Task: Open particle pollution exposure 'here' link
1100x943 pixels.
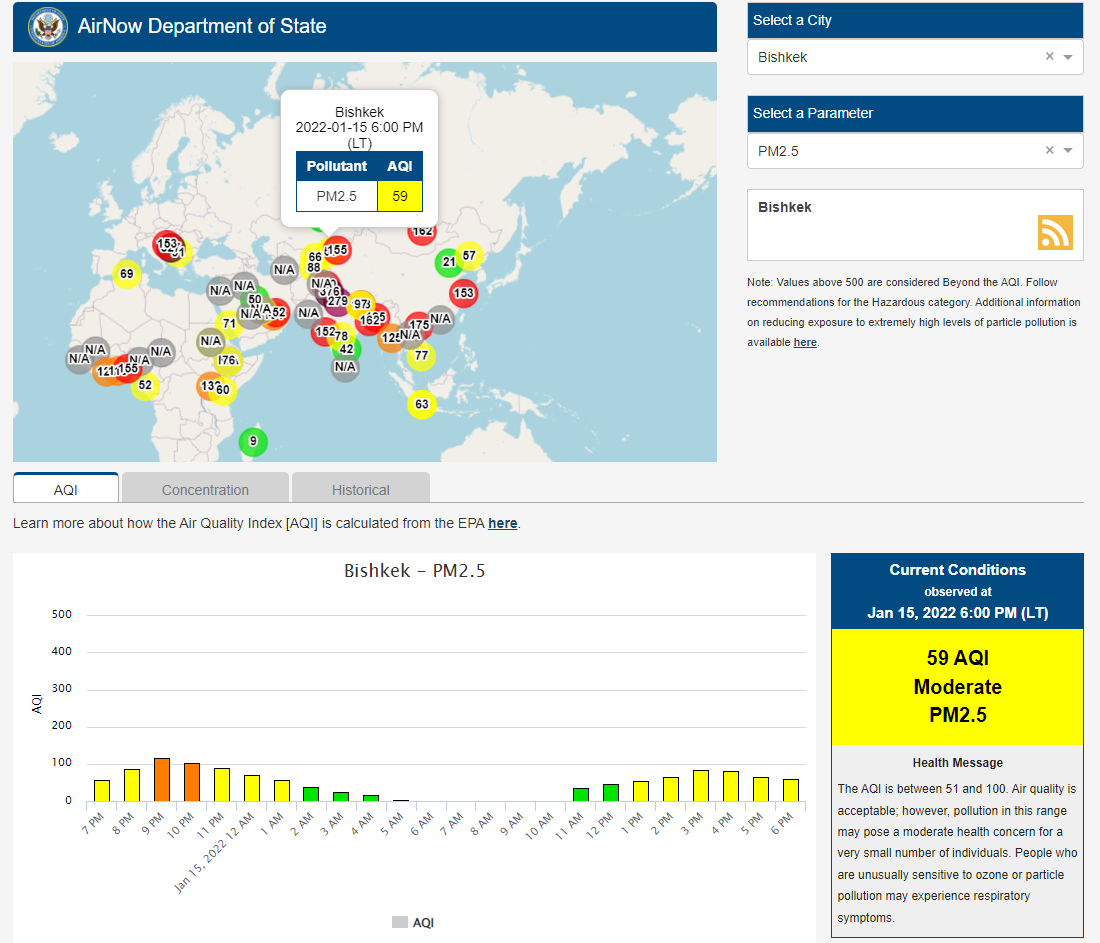Action: click(804, 342)
